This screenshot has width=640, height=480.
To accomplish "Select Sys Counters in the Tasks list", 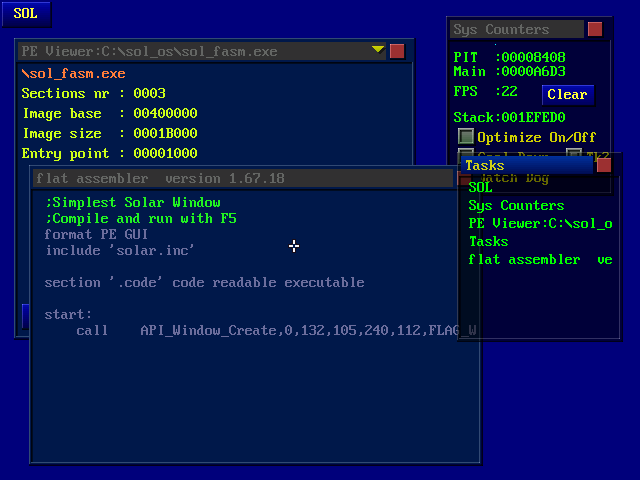I will click(x=516, y=205).
